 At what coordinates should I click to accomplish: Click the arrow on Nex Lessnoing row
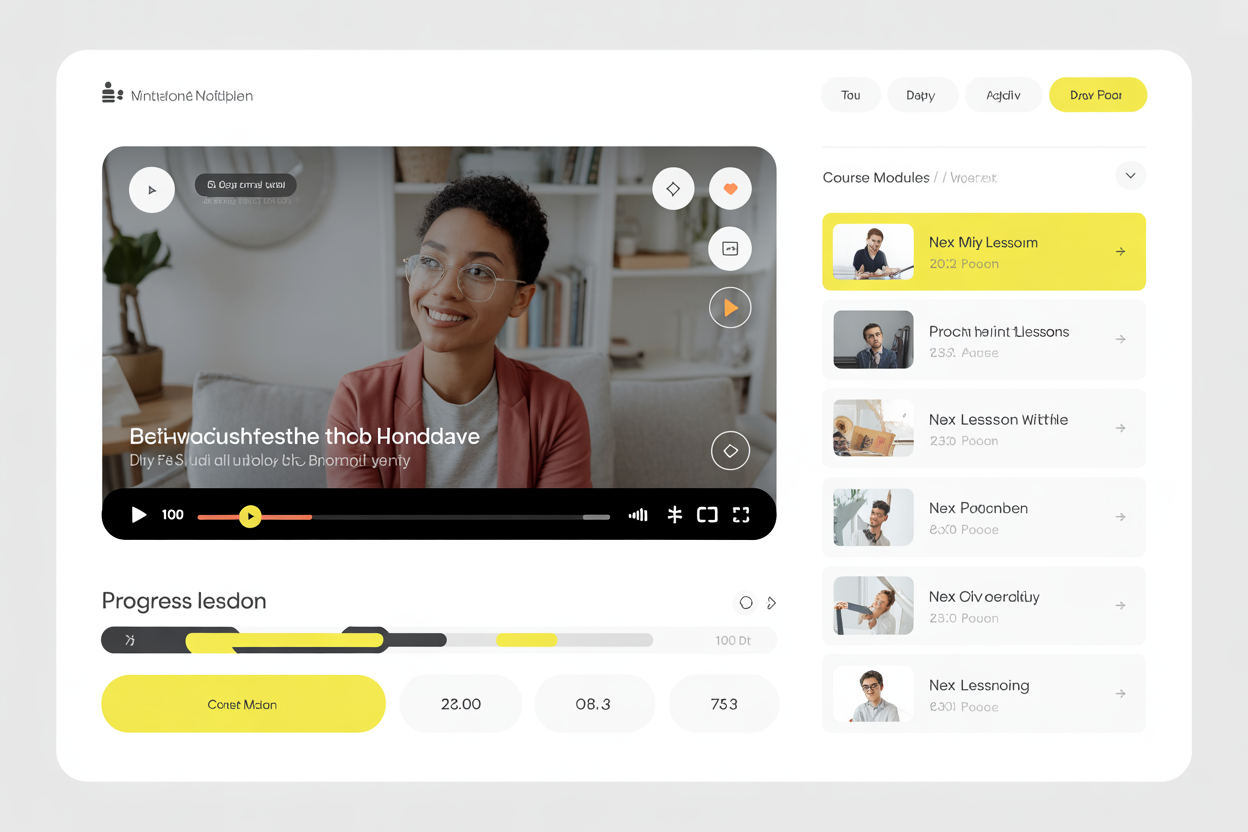click(x=1120, y=694)
